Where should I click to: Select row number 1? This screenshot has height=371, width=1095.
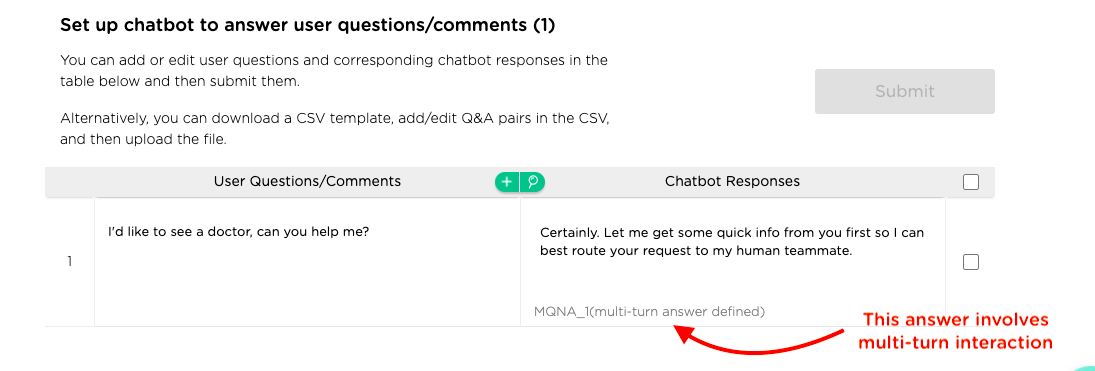(69, 262)
